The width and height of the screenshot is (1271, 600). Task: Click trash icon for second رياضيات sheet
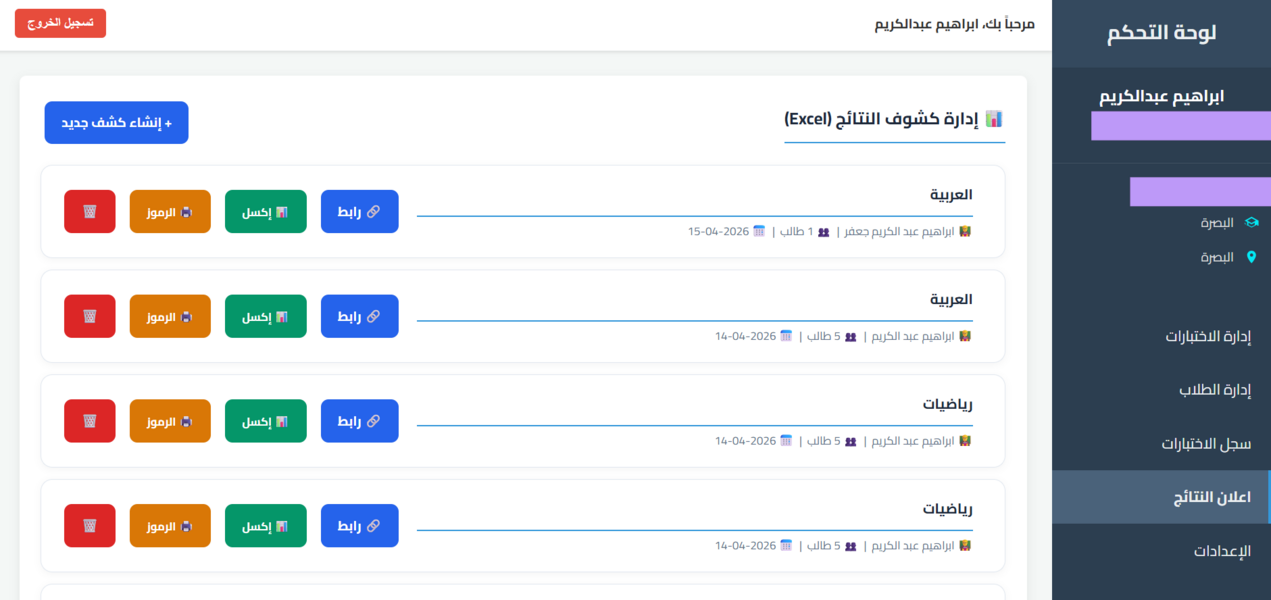(89, 526)
